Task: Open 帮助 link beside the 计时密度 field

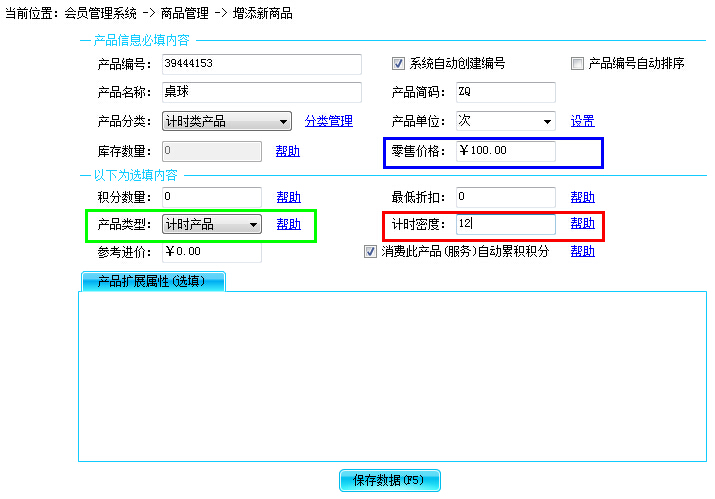Action: click(x=582, y=224)
